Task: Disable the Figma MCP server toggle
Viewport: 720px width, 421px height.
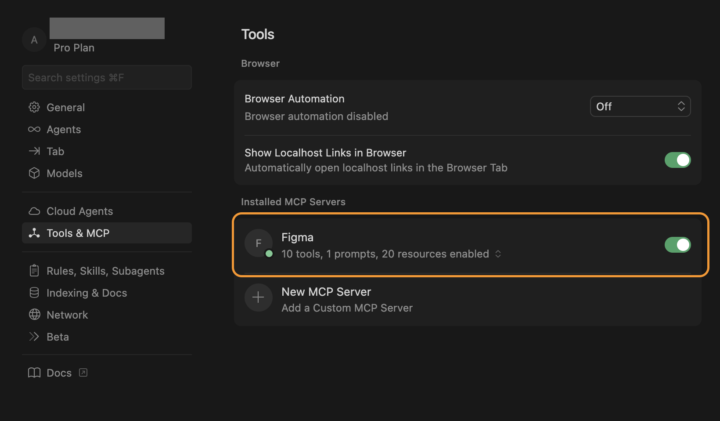Action: tap(677, 245)
